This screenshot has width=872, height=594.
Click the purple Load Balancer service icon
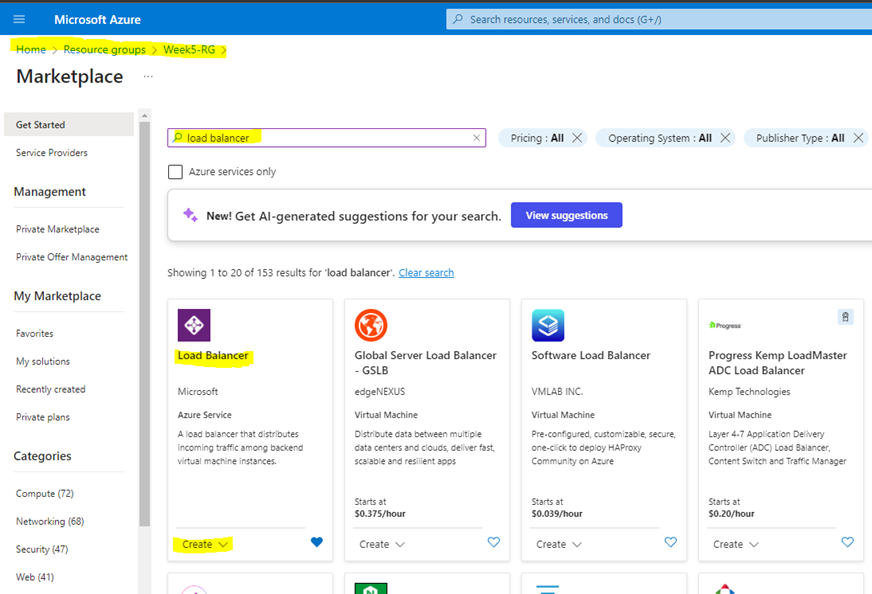[194, 325]
